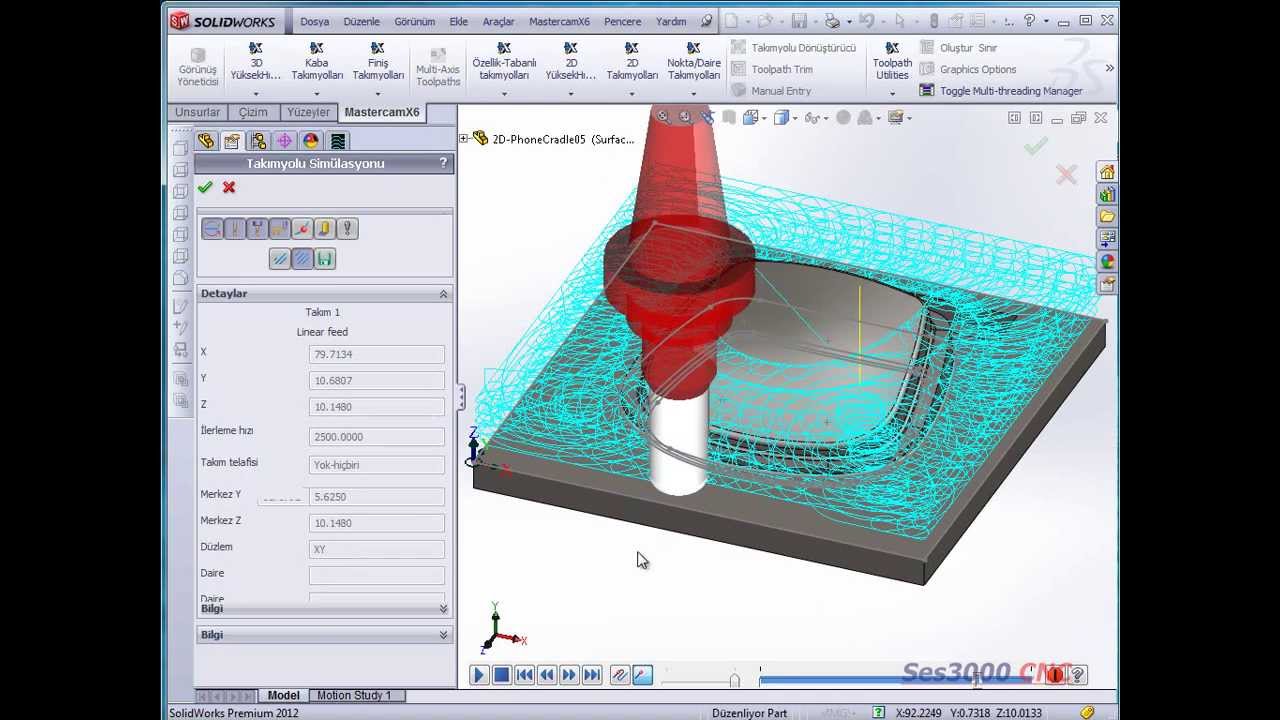The width and height of the screenshot is (1280, 720).
Task: Expand Finiş Takımyolları dropdown
Action: click(x=378, y=95)
